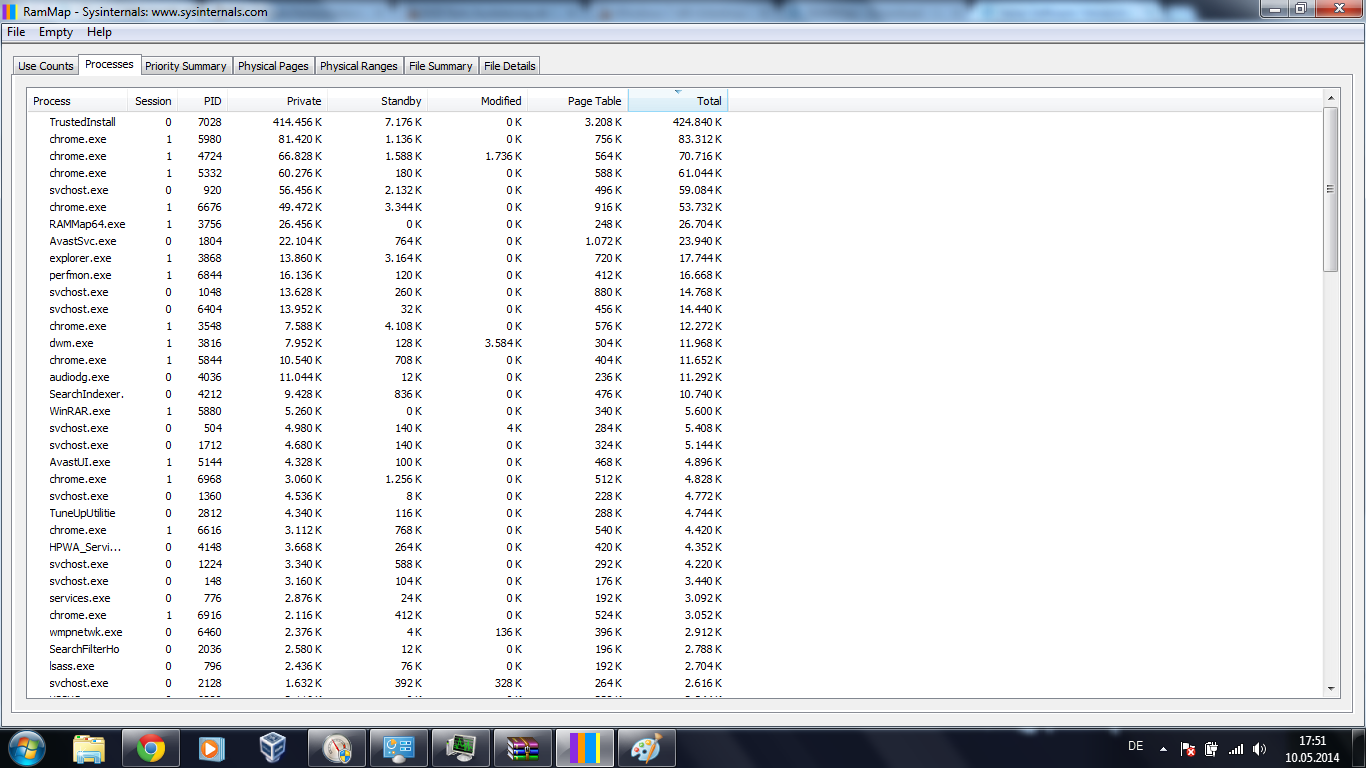This screenshot has height=768, width=1366.
Task: Sort by the Session column header
Action: pyautogui.click(x=153, y=101)
